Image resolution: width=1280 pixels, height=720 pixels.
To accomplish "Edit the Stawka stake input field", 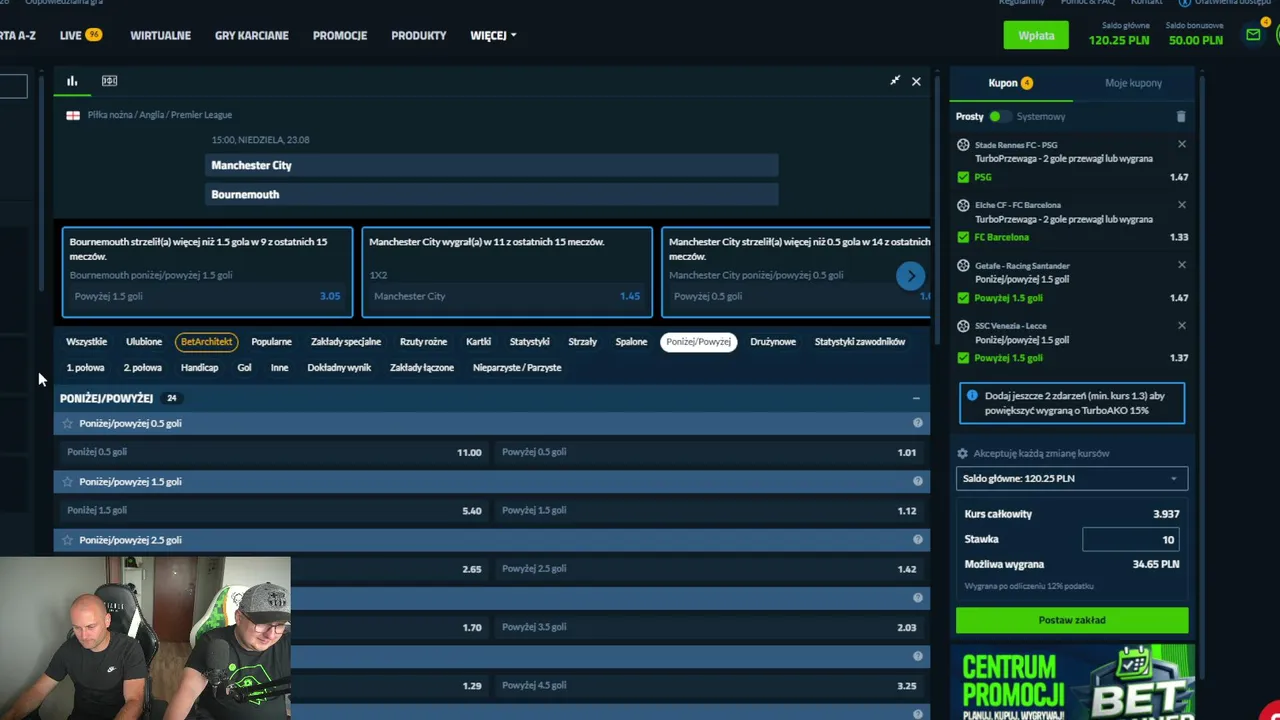I will 1131,539.
